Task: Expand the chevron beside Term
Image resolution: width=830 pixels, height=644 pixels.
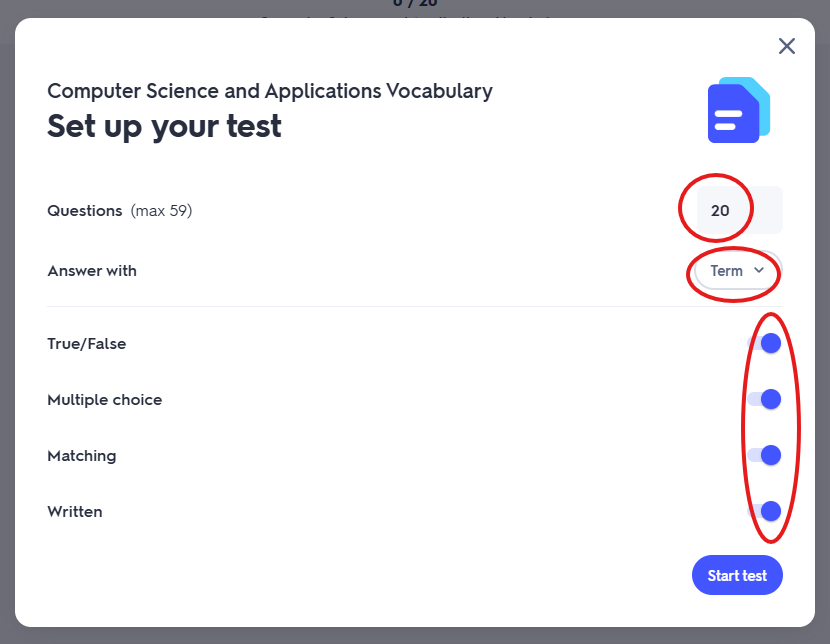Action: [759, 271]
